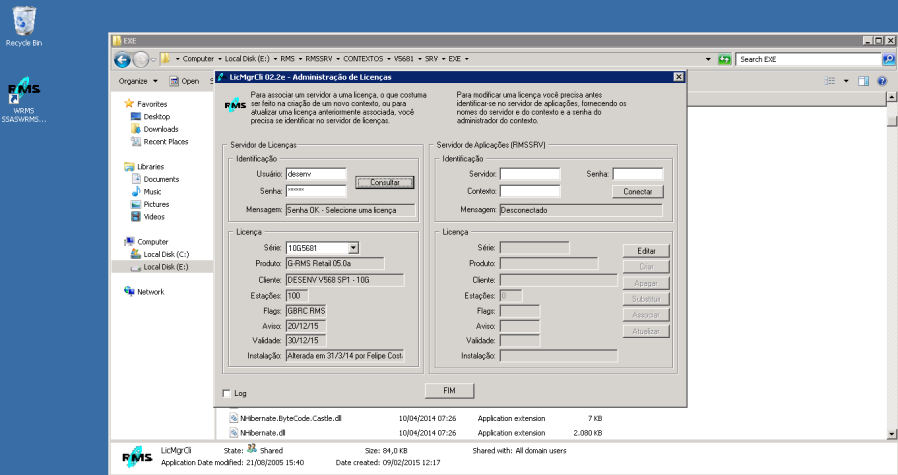Screen dimensions: 898x475
Task: Click V5681 in the address breadcrumb
Action: tap(404, 59)
